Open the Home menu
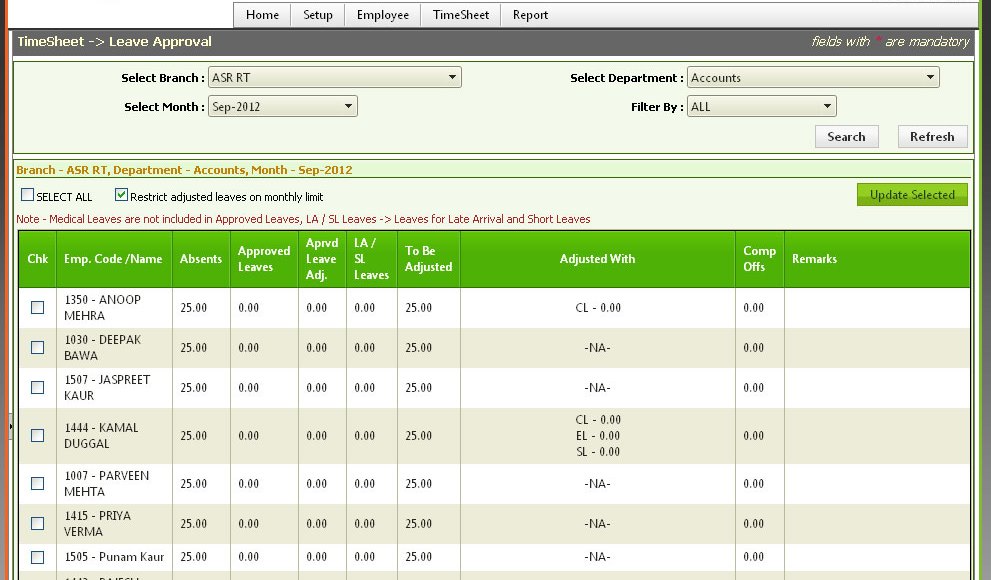The height and width of the screenshot is (580, 991). click(x=262, y=15)
